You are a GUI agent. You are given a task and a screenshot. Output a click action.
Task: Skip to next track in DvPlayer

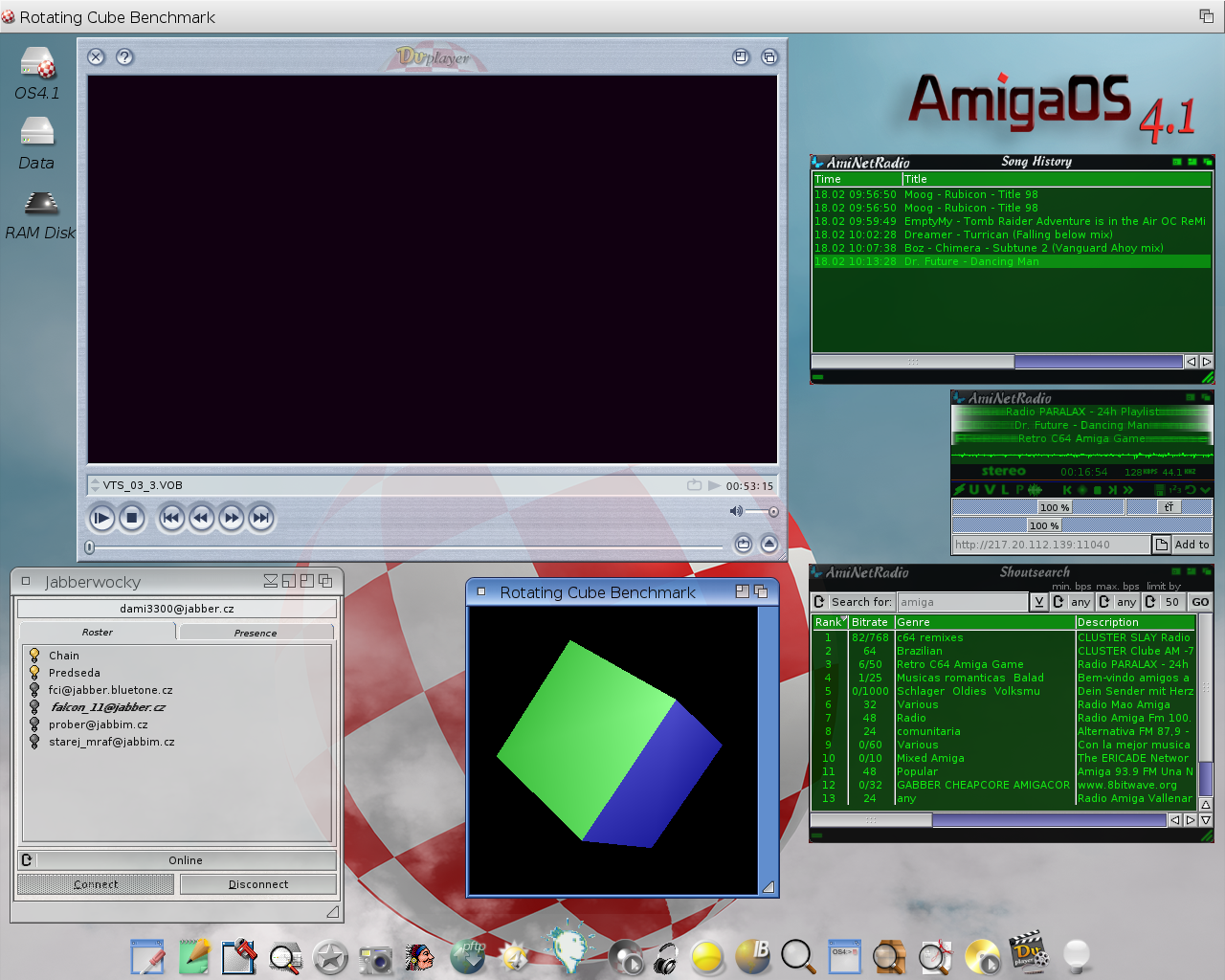(261, 518)
